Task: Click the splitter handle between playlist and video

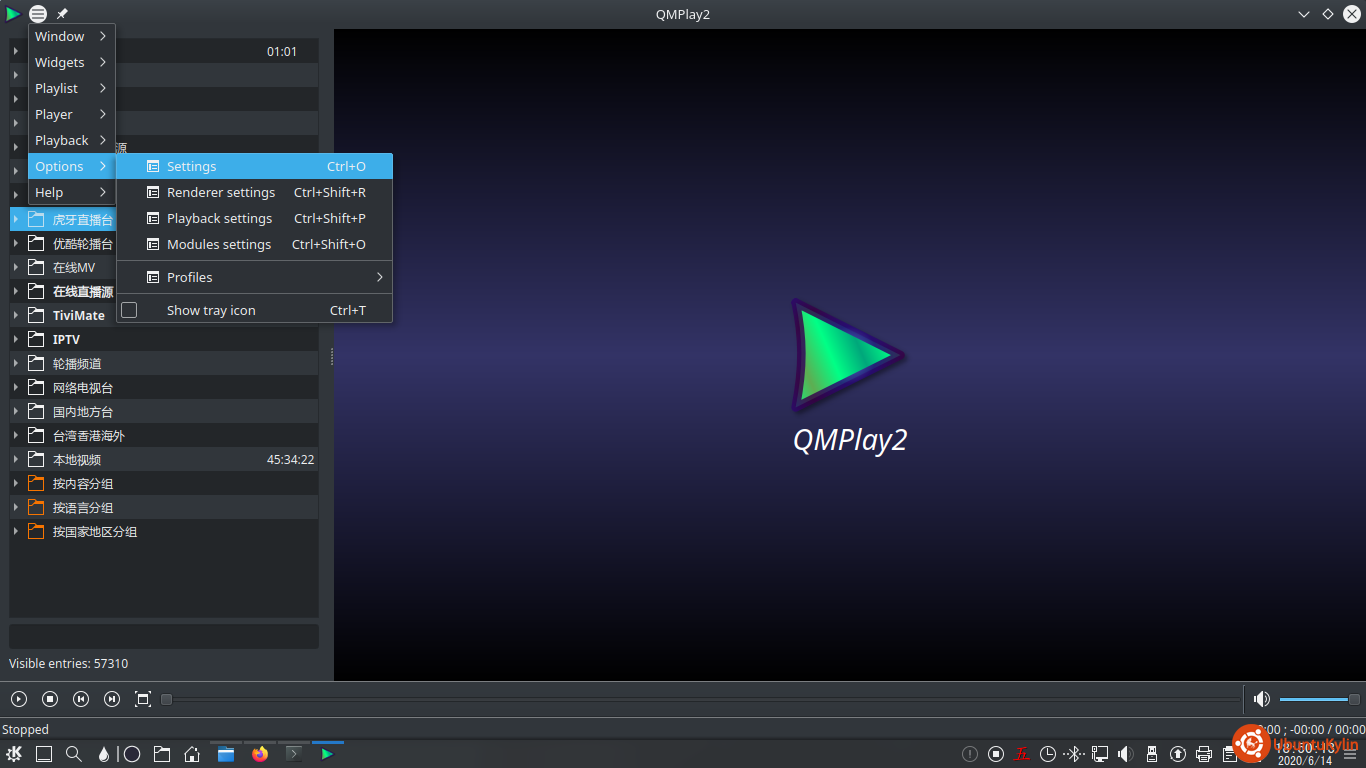Action: tap(331, 357)
